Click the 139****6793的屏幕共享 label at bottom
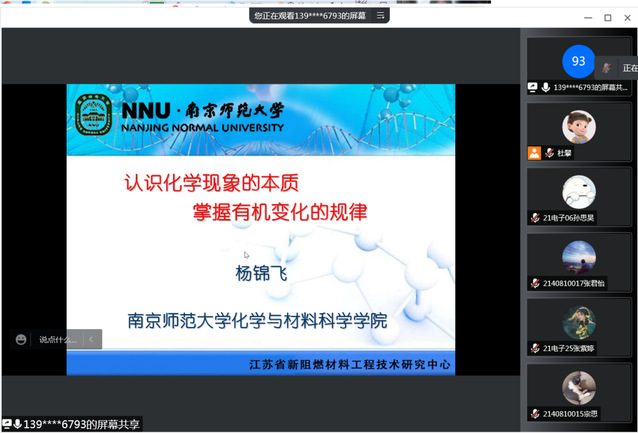Image resolution: width=638 pixels, height=433 pixels. click(x=82, y=425)
